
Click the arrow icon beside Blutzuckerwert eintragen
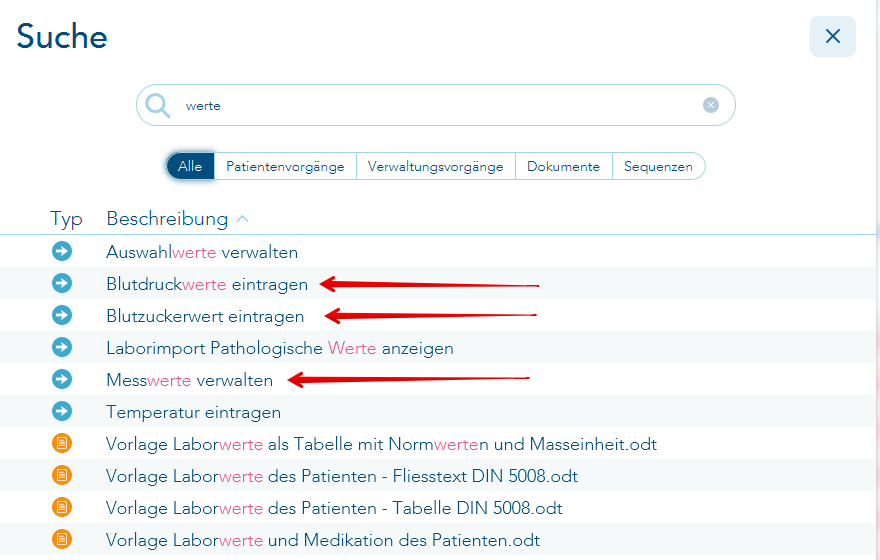click(62, 316)
